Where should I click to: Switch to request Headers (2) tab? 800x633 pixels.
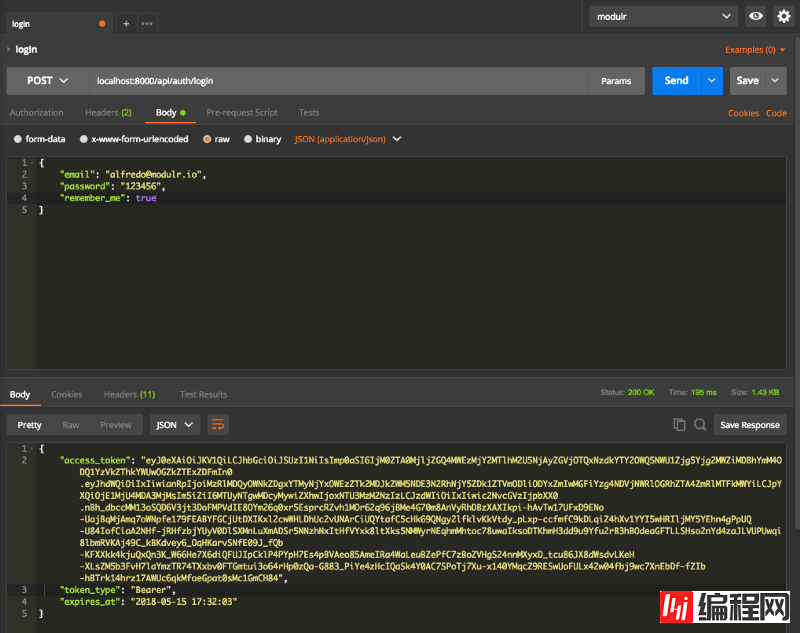pos(108,112)
